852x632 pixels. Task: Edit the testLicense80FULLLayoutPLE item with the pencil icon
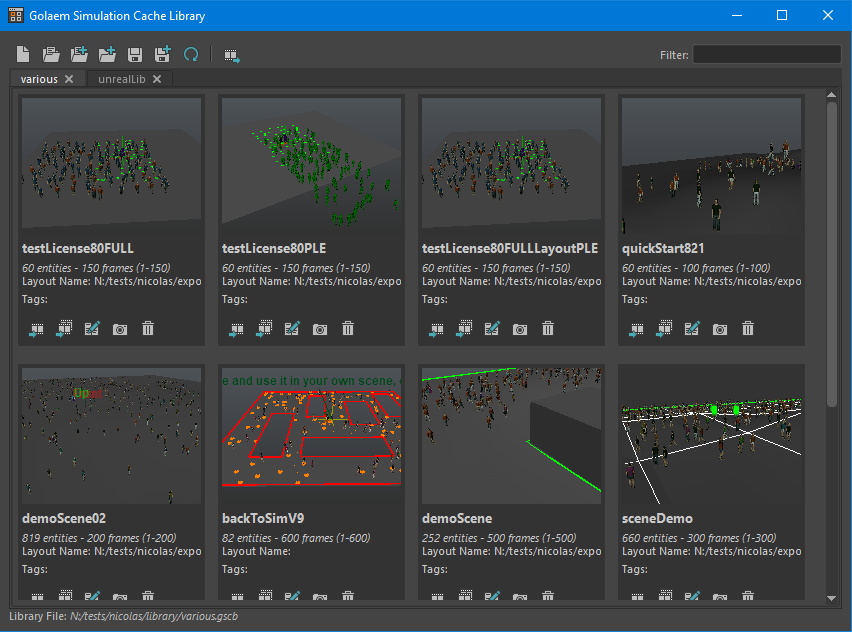pyautogui.click(x=492, y=328)
